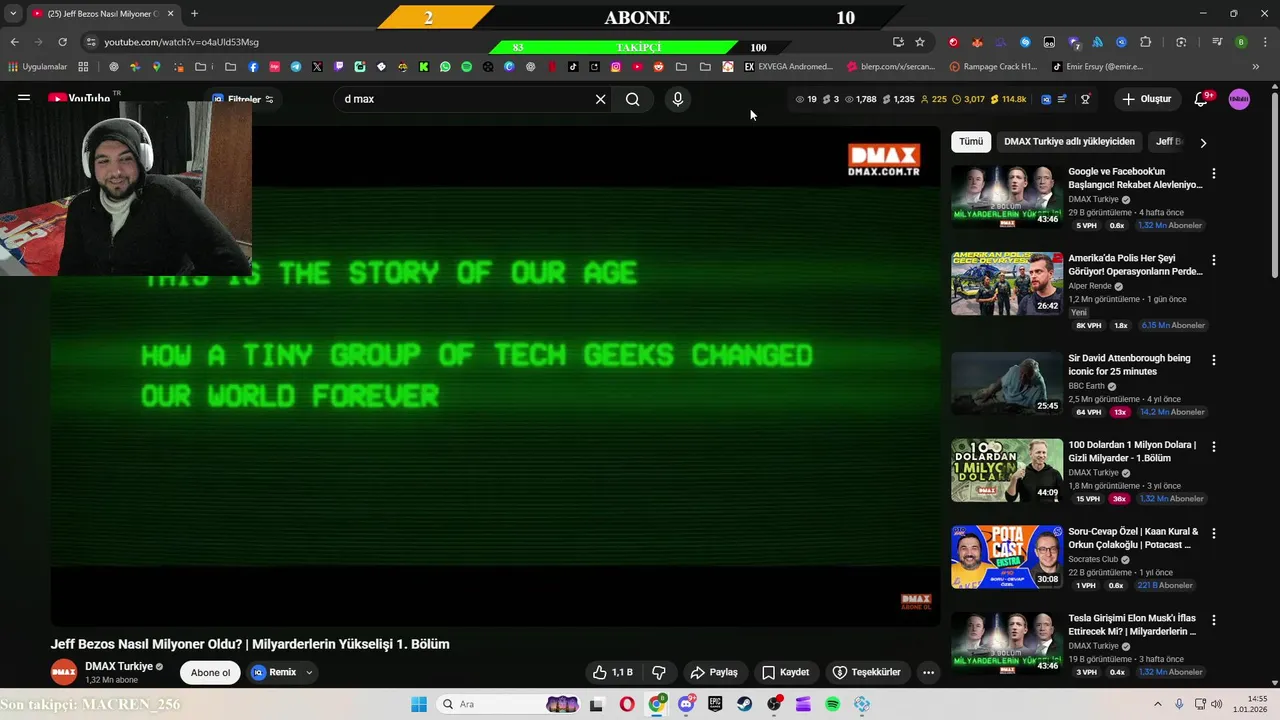Click the 'Abone ol' subscribe button
Viewport: 1280px width, 720px height.
(x=210, y=672)
